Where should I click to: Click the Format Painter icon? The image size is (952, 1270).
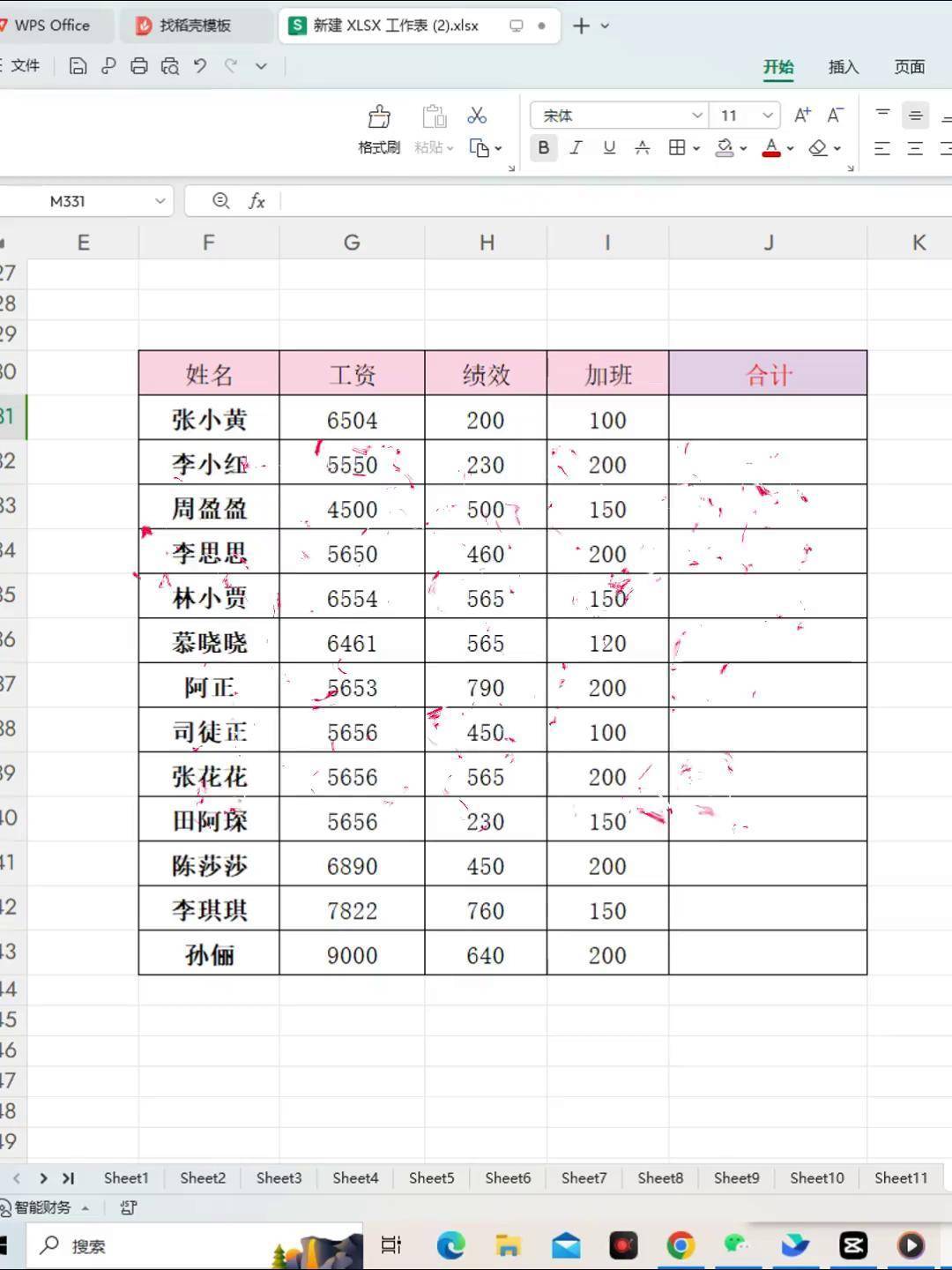click(379, 117)
